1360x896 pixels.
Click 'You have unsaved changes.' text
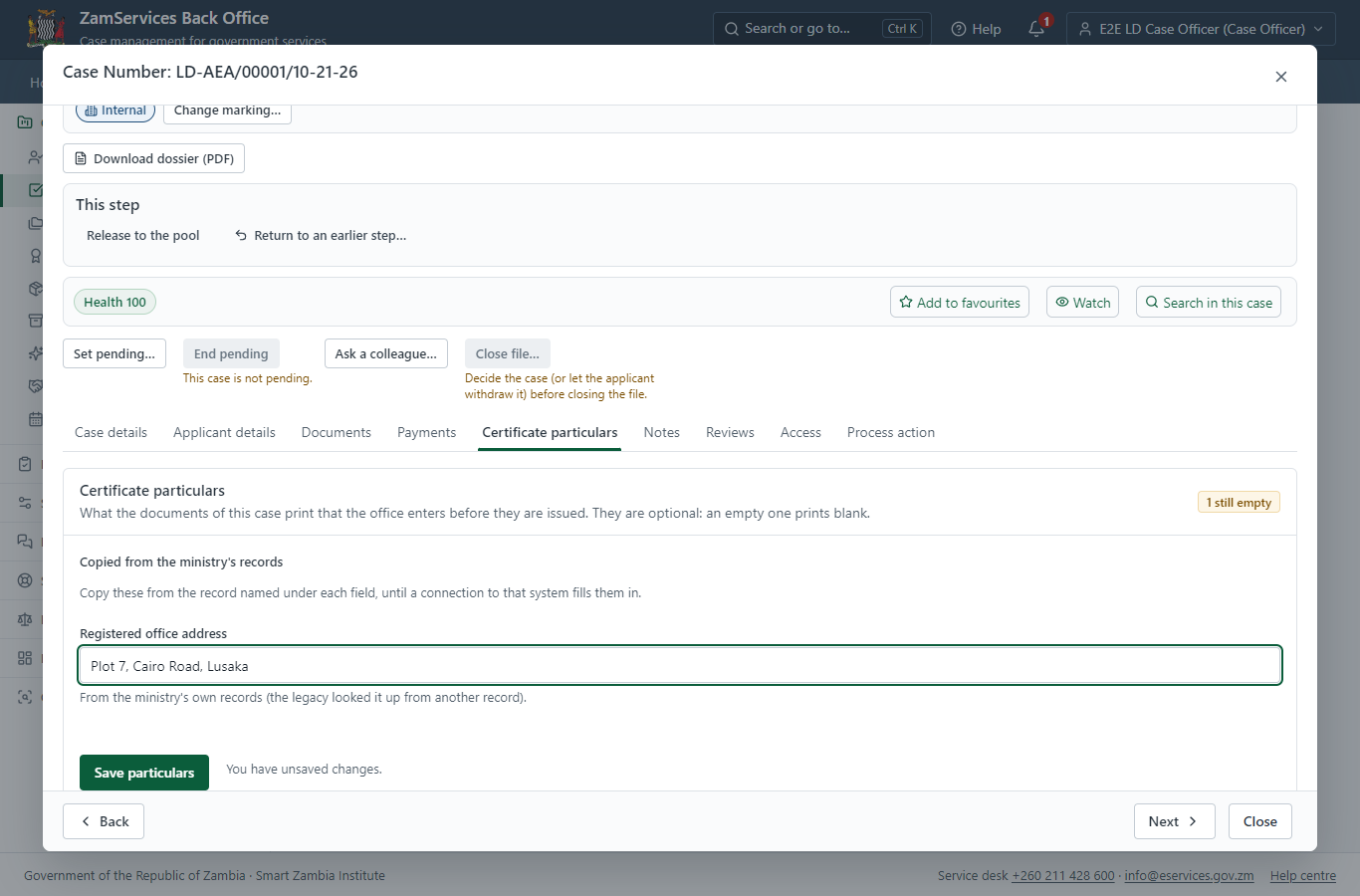pyautogui.click(x=304, y=770)
